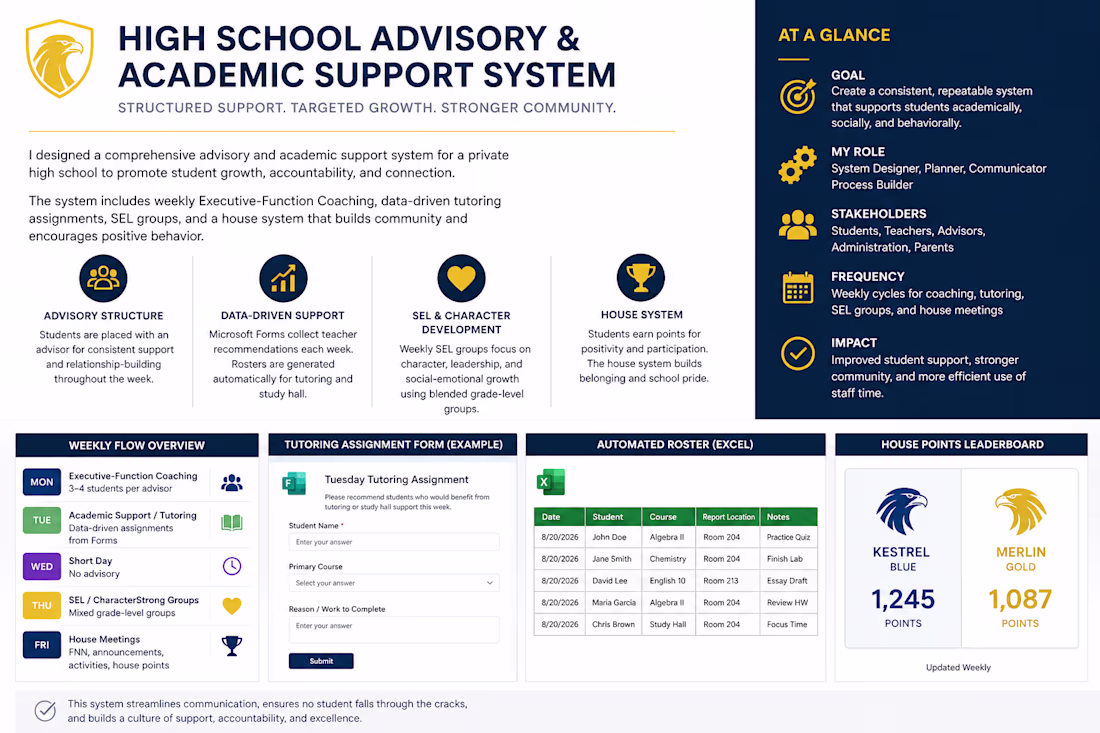Click the My Role gears icon
The image size is (1100, 733).
(x=798, y=166)
